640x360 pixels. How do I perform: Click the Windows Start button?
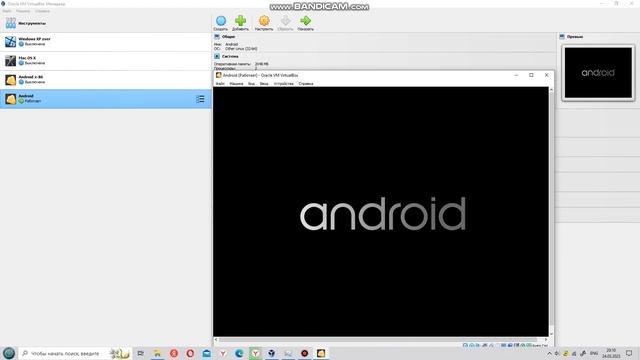pos(9,353)
